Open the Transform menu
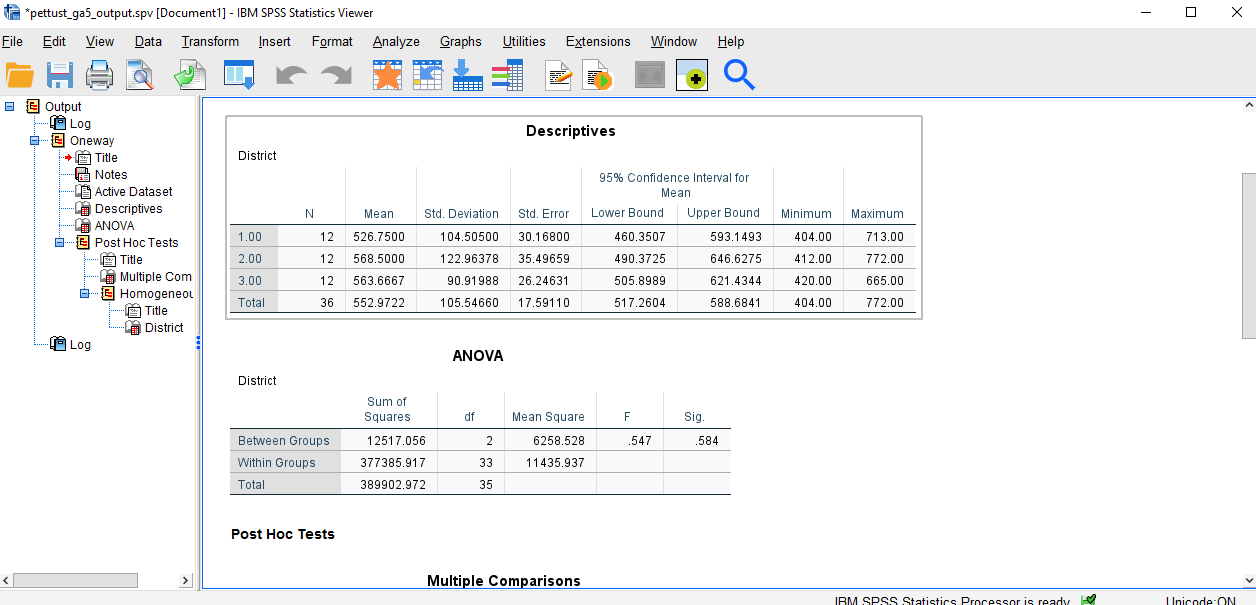The height and width of the screenshot is (605, 1256). 209,42
